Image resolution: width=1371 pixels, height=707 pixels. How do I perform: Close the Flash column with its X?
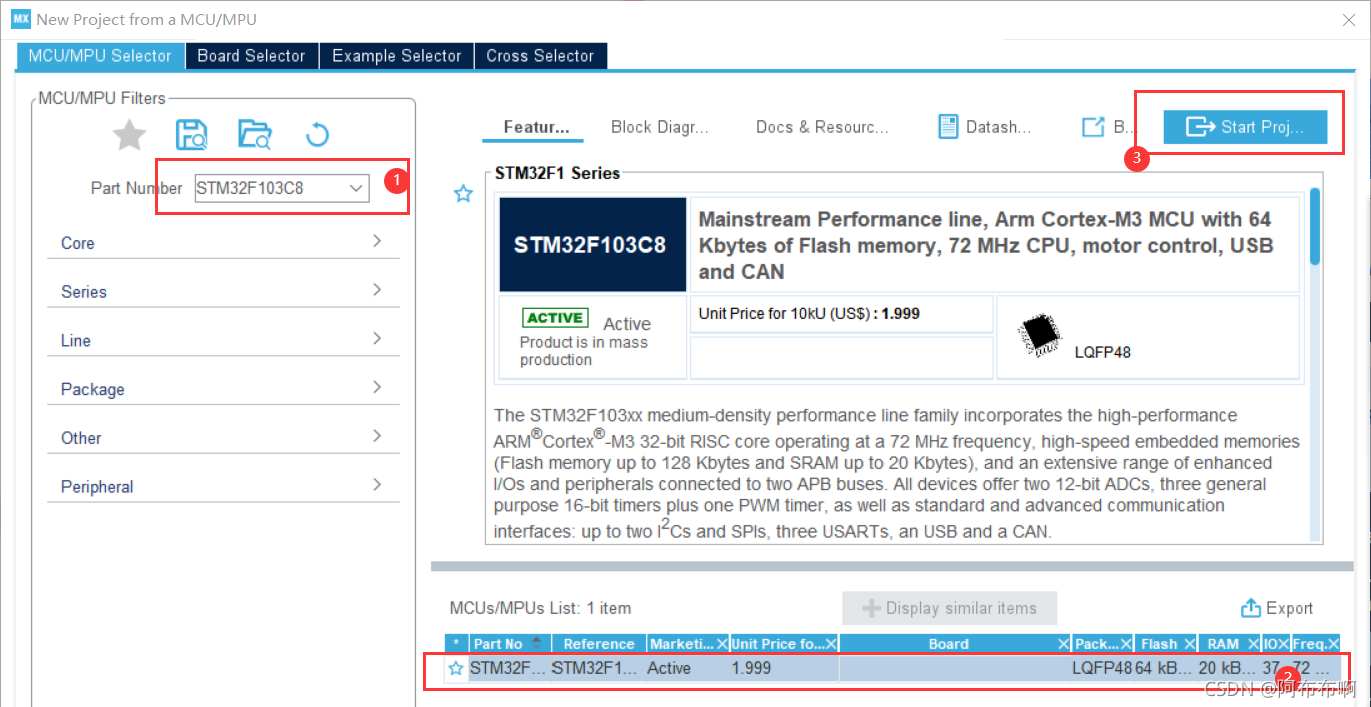click(x=1190, y=644)
